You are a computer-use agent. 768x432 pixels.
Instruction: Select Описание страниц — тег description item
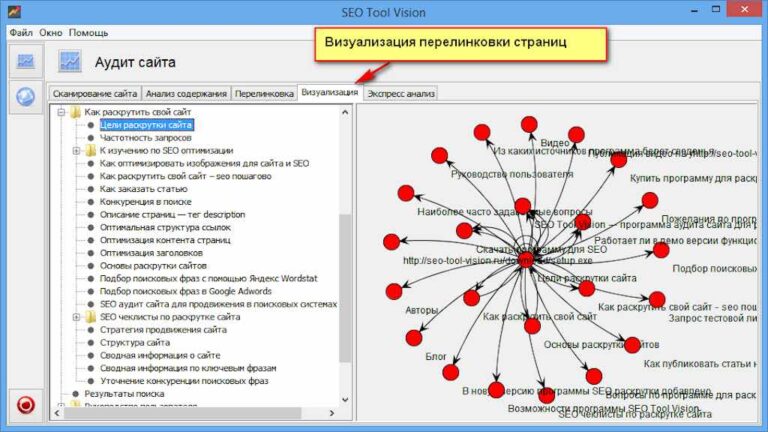(x=172, y=214)
